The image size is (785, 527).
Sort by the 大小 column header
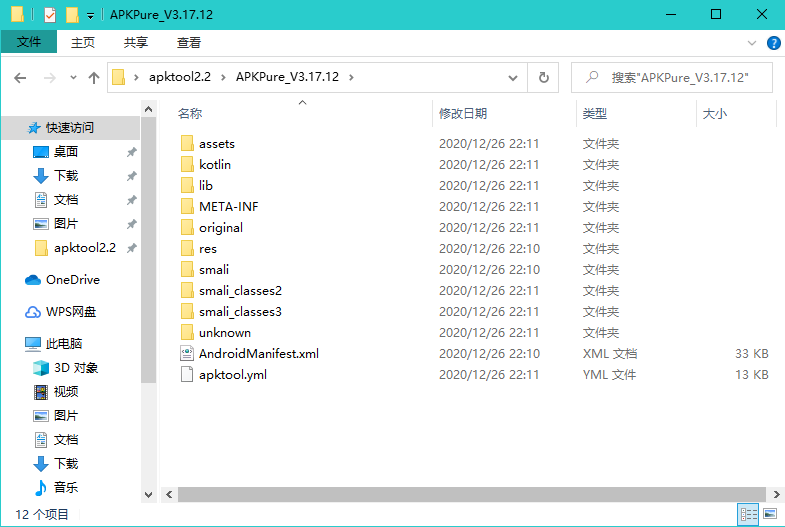click(x=714, y=114)
